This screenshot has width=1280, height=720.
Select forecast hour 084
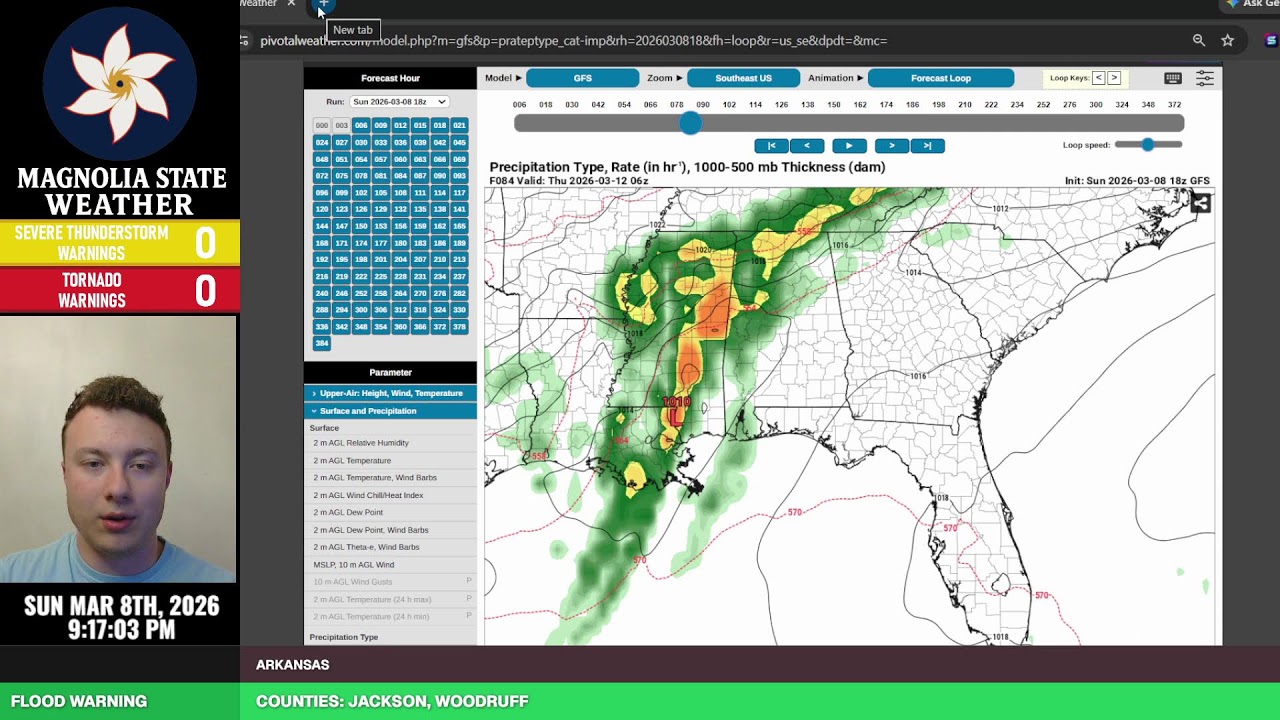pos(400,176)
